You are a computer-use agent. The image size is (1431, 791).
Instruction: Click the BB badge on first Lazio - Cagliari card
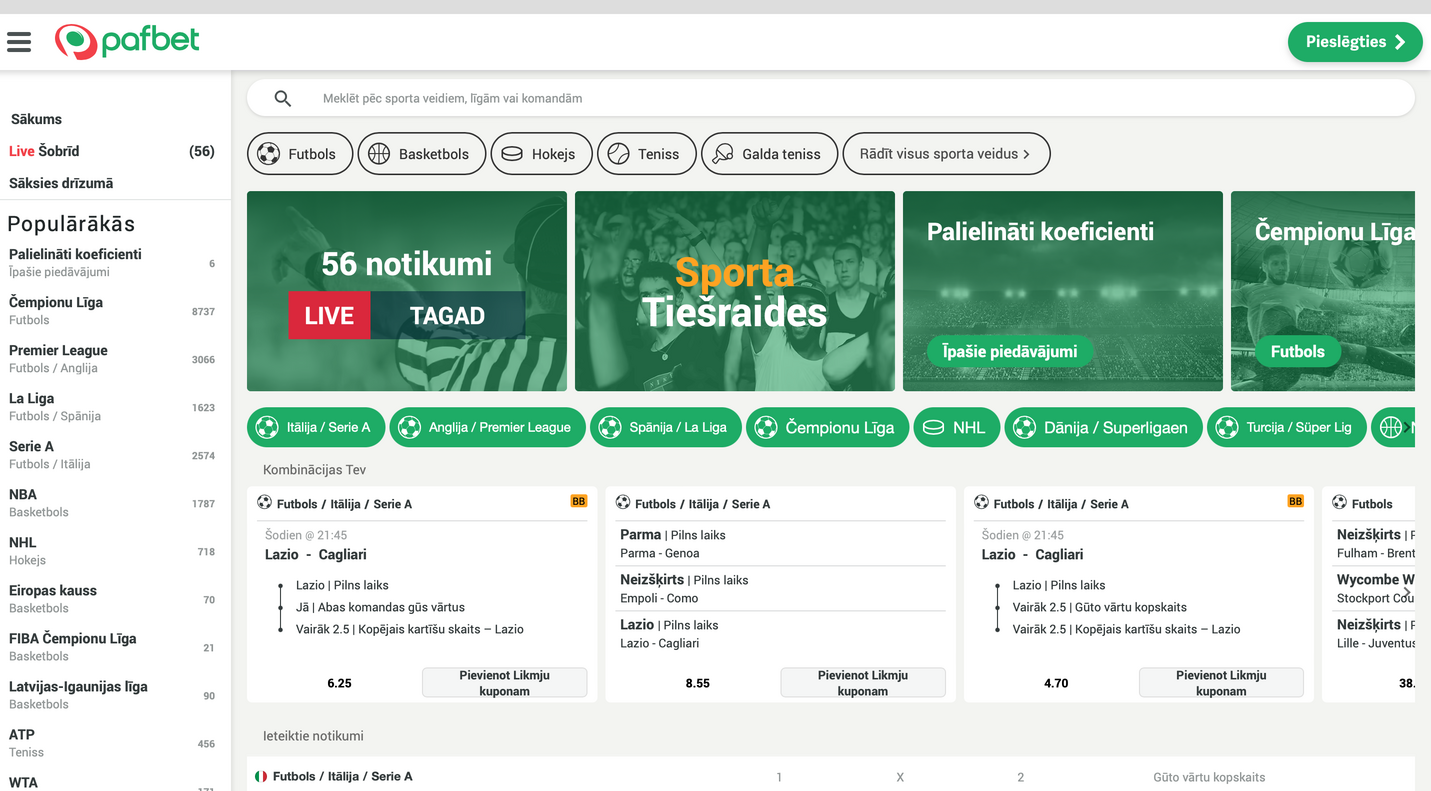579,501
